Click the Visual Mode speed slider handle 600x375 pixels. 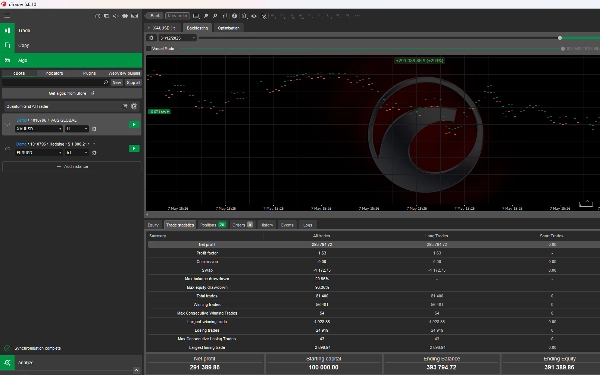[x=562, y=49]
